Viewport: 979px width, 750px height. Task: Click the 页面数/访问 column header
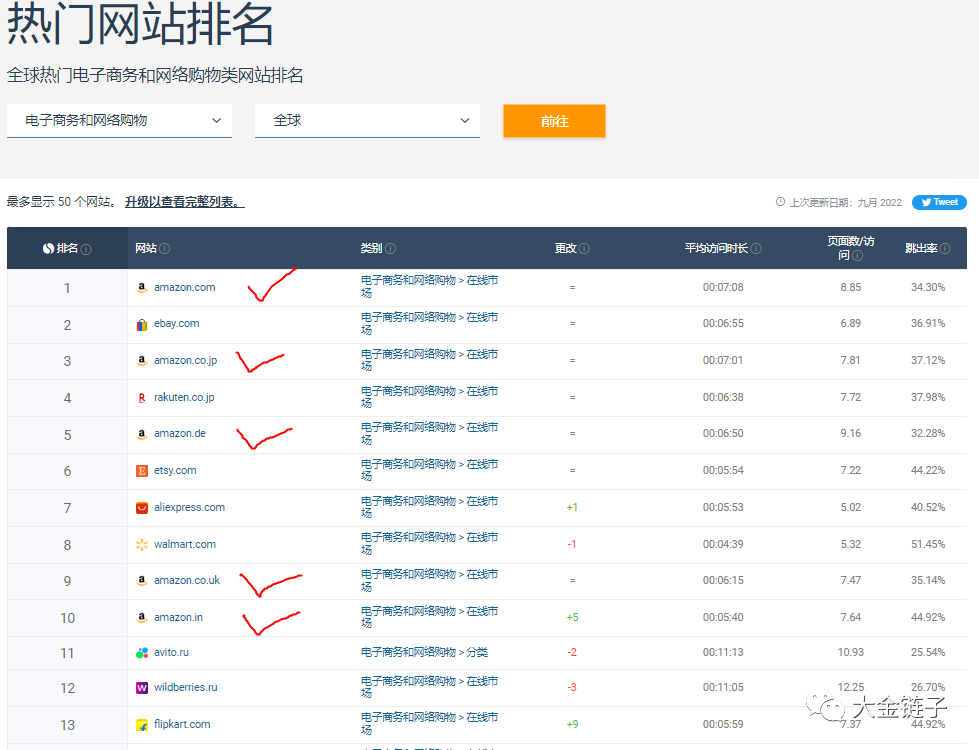[x=850, y=248]
